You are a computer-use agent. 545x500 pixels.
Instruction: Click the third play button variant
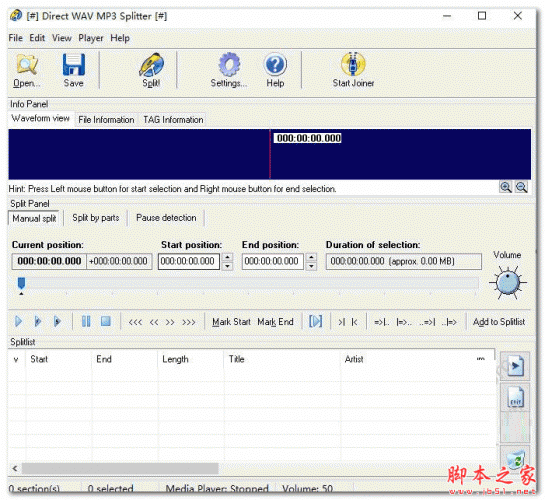(57, 321)
